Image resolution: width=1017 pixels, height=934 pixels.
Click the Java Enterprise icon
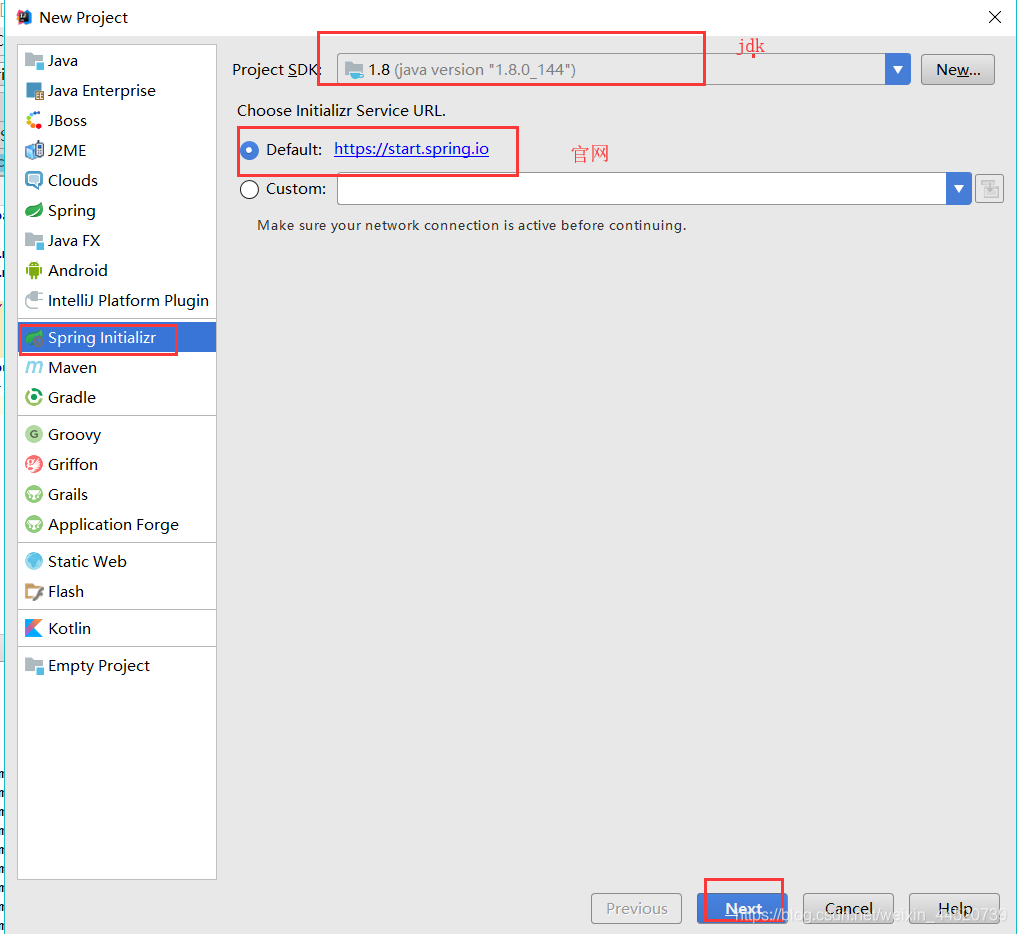tap(34, 90)
